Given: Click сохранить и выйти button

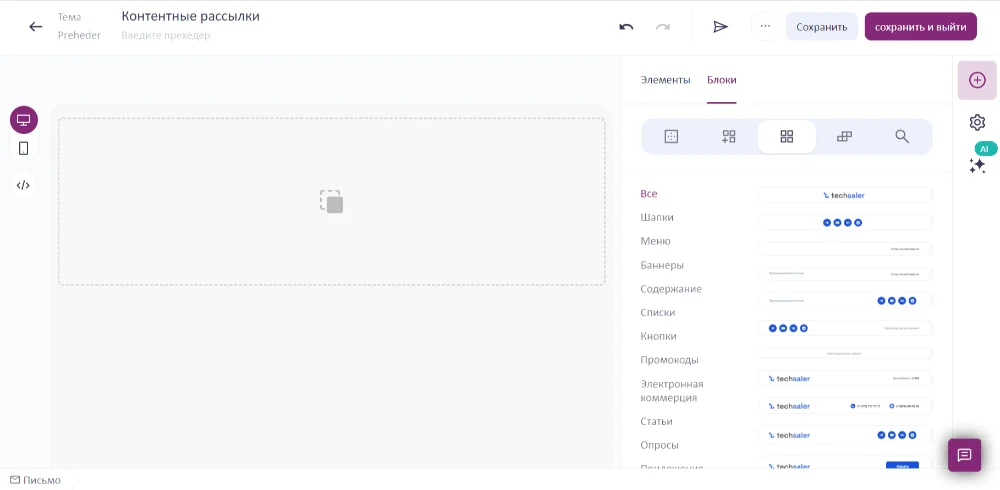Looking at the screenshot, I should tap(920, 27).
